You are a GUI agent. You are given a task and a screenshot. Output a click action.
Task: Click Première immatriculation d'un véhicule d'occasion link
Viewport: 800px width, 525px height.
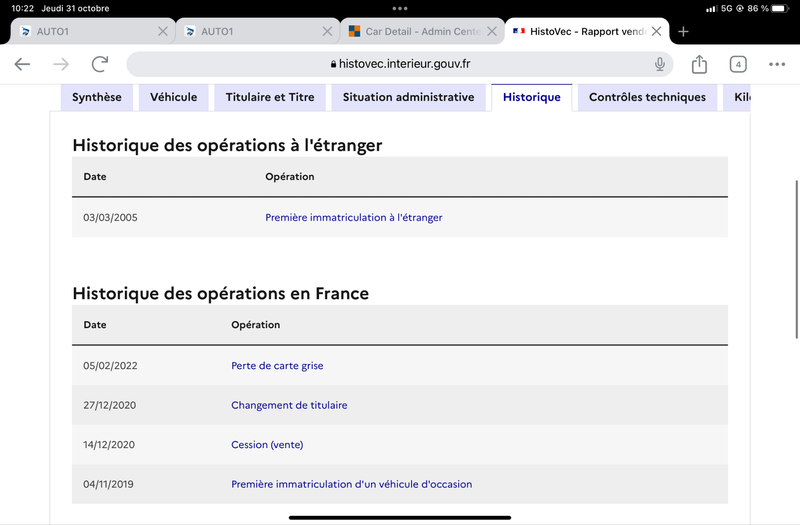(352, 484)
